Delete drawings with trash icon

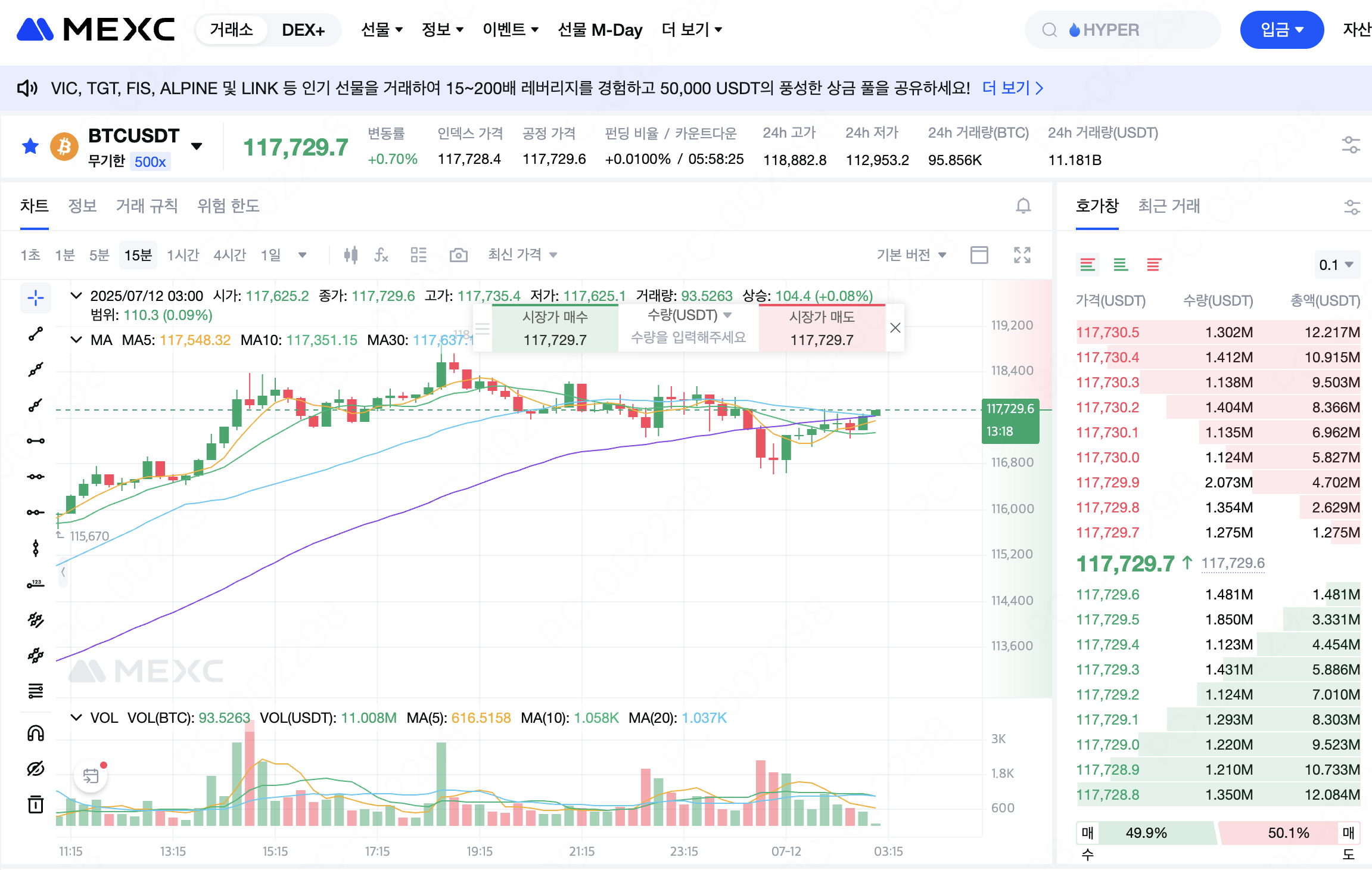pos(36,804)
